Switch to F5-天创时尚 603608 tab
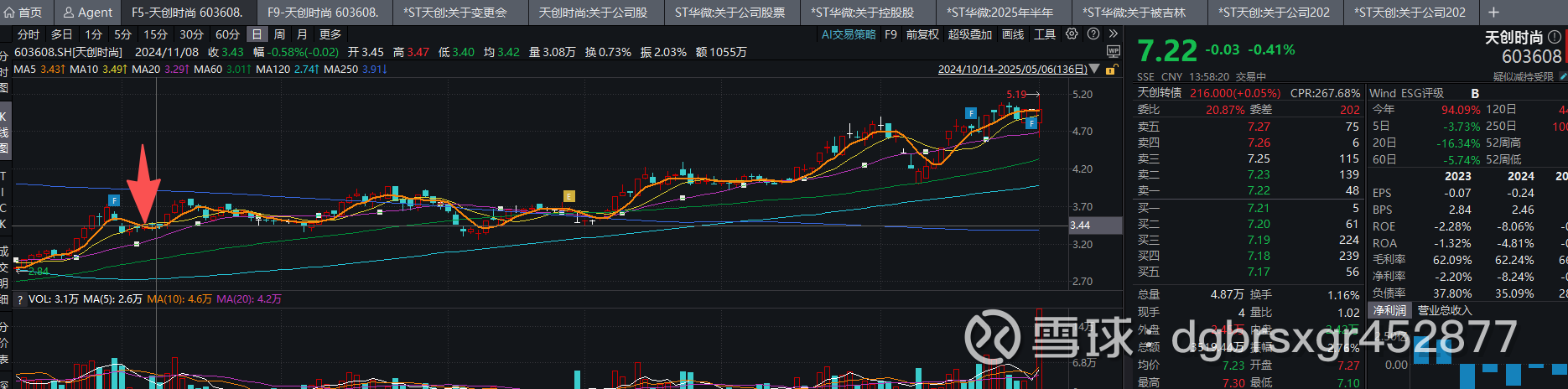The height and width of the screenshot is (389, 1568). click(187, 12)
